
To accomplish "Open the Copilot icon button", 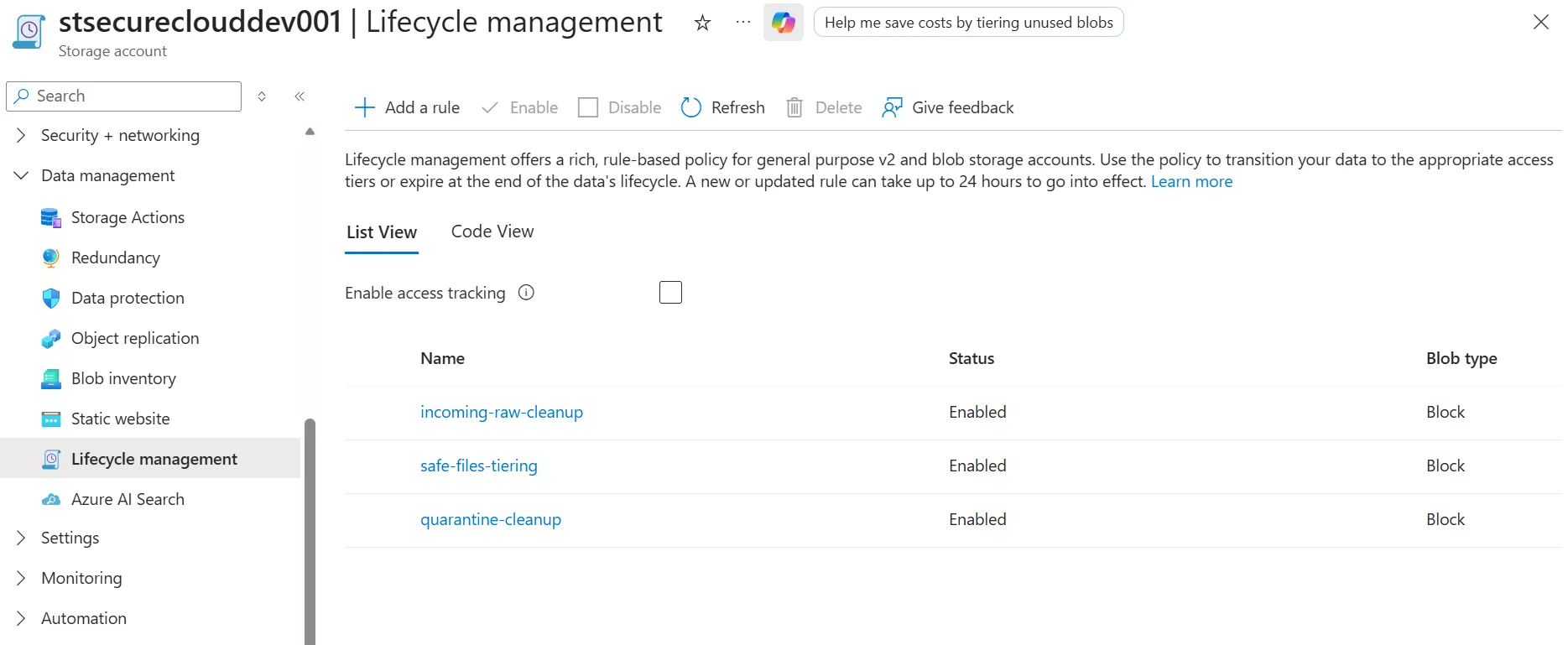I will (x=784, y=23).
